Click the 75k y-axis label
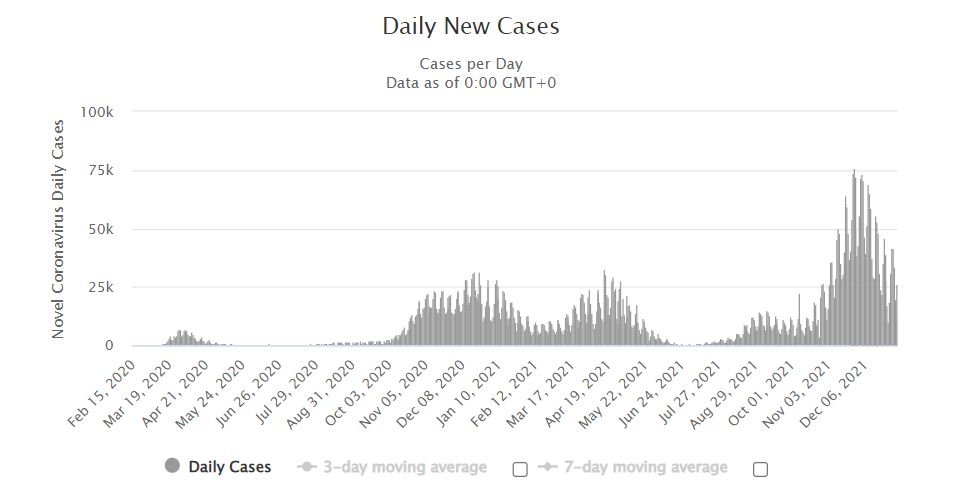The width and height of the screenshot is (953, 484). [101, 170]
